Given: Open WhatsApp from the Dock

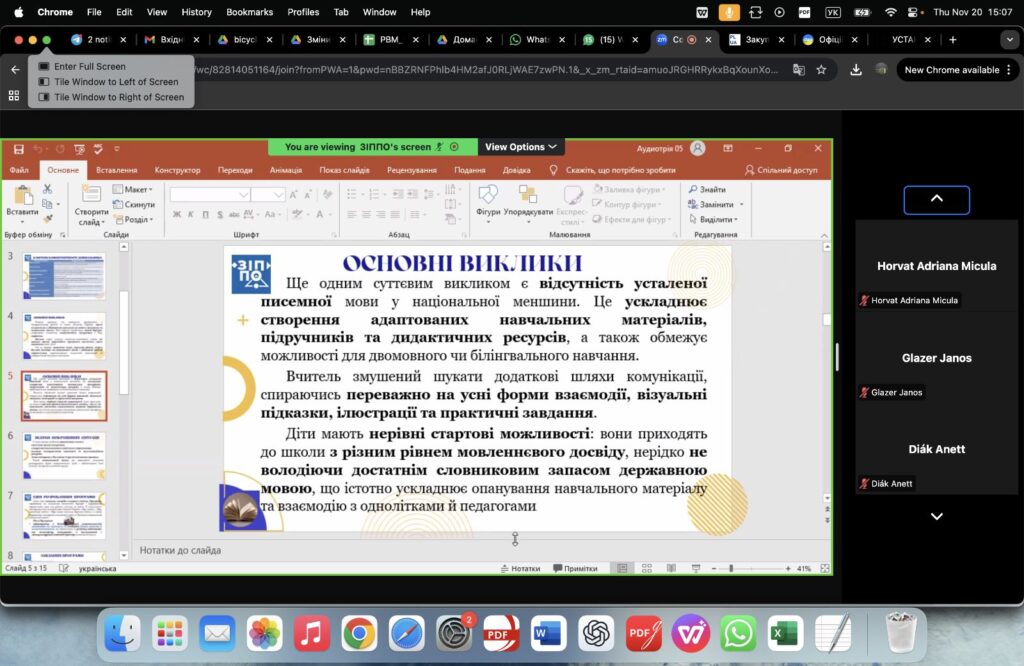Looking at the screenshot, I should (738, 633).
